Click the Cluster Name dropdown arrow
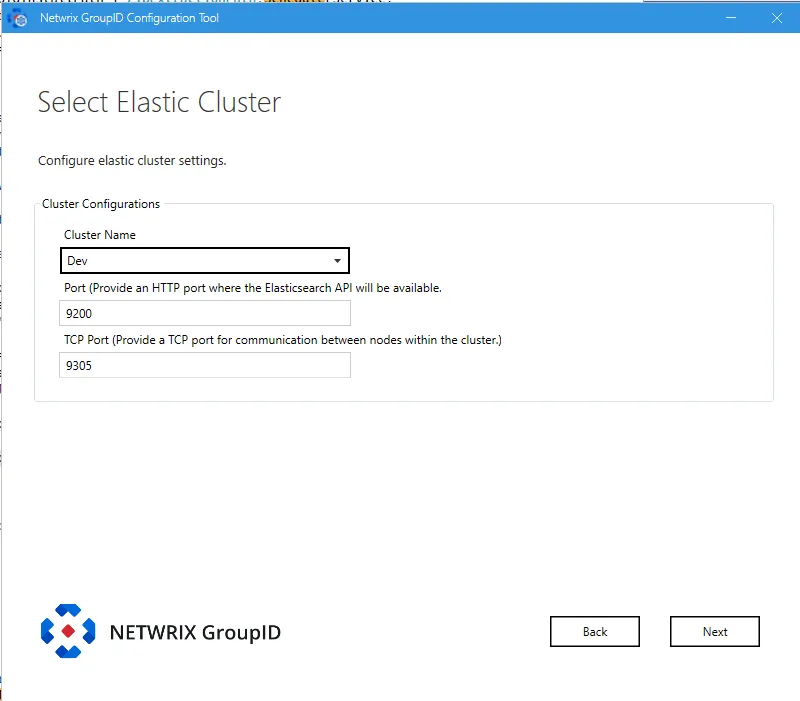Screen dimensions: 800x701 337,261
